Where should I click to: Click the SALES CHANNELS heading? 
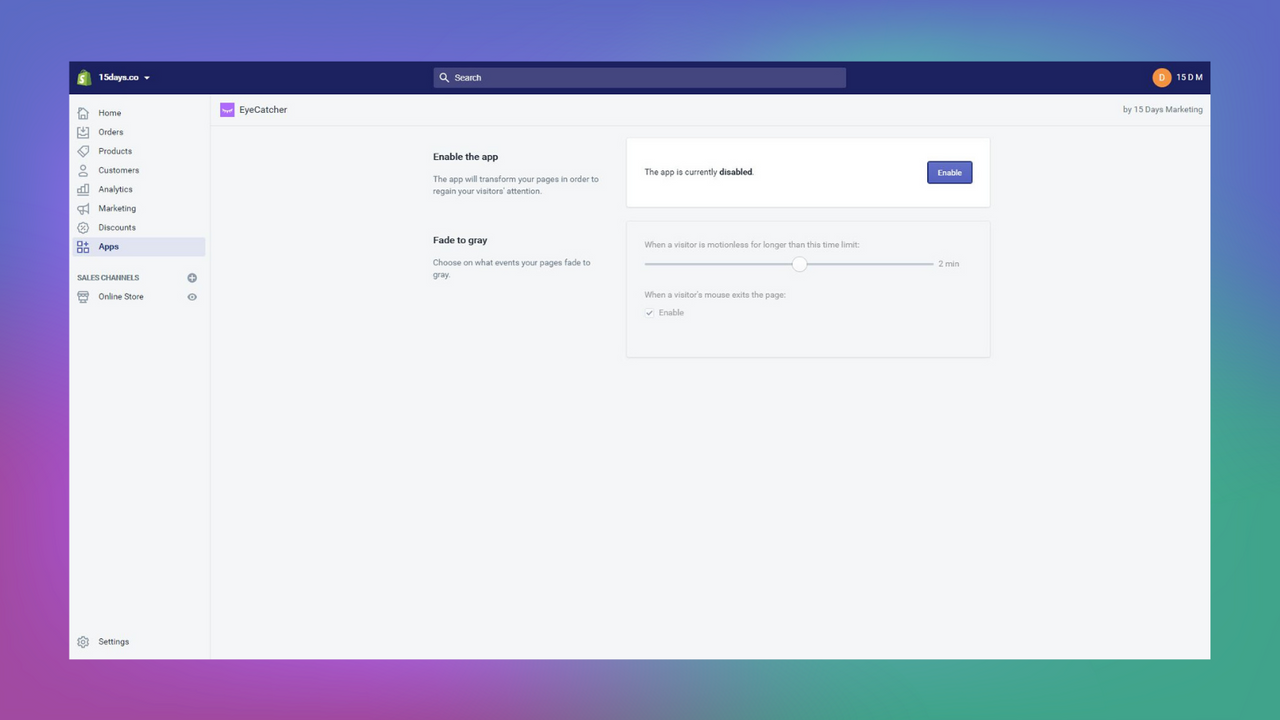tap(108, 278)
